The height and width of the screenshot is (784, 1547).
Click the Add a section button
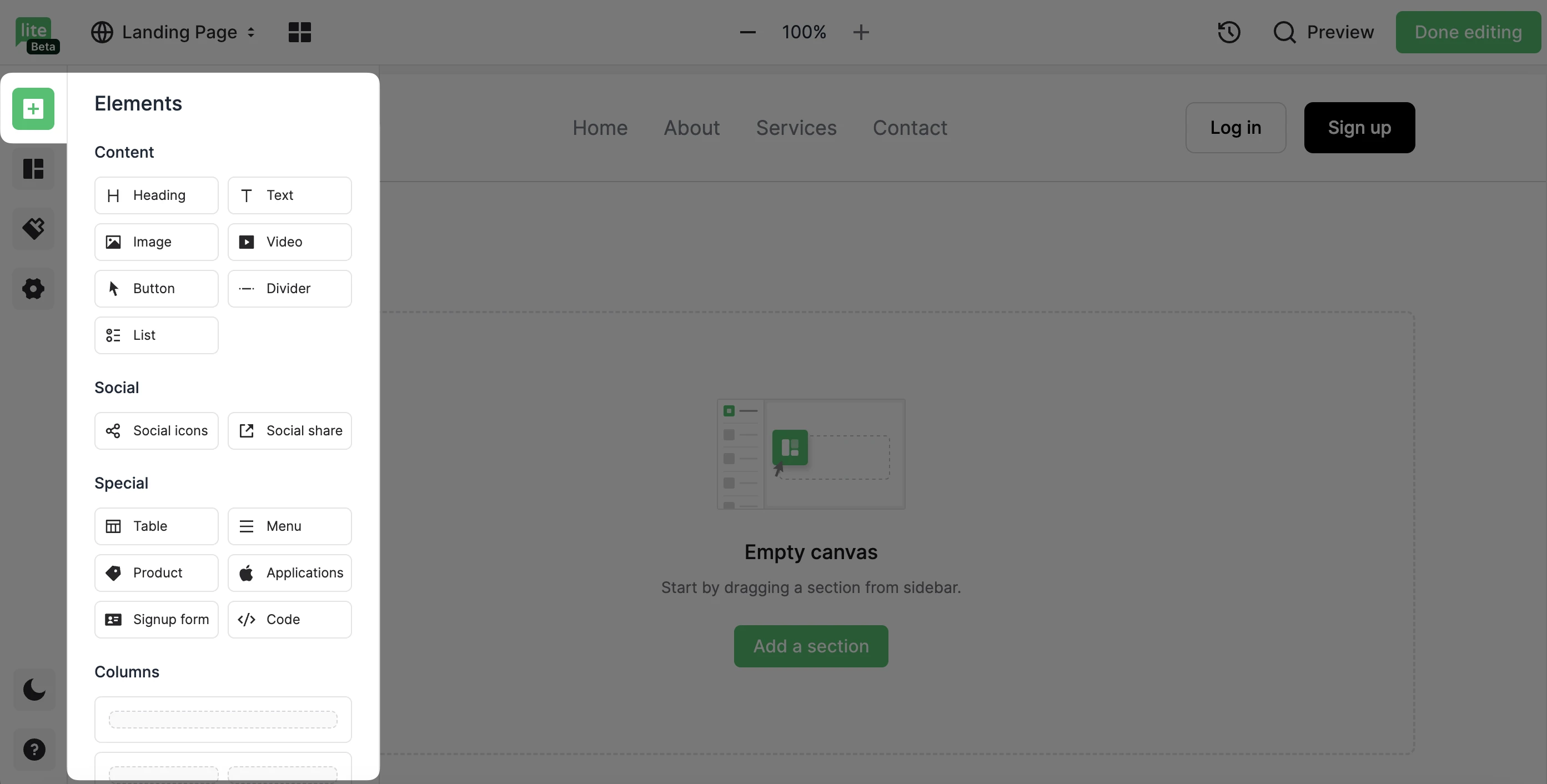[811, 646]
